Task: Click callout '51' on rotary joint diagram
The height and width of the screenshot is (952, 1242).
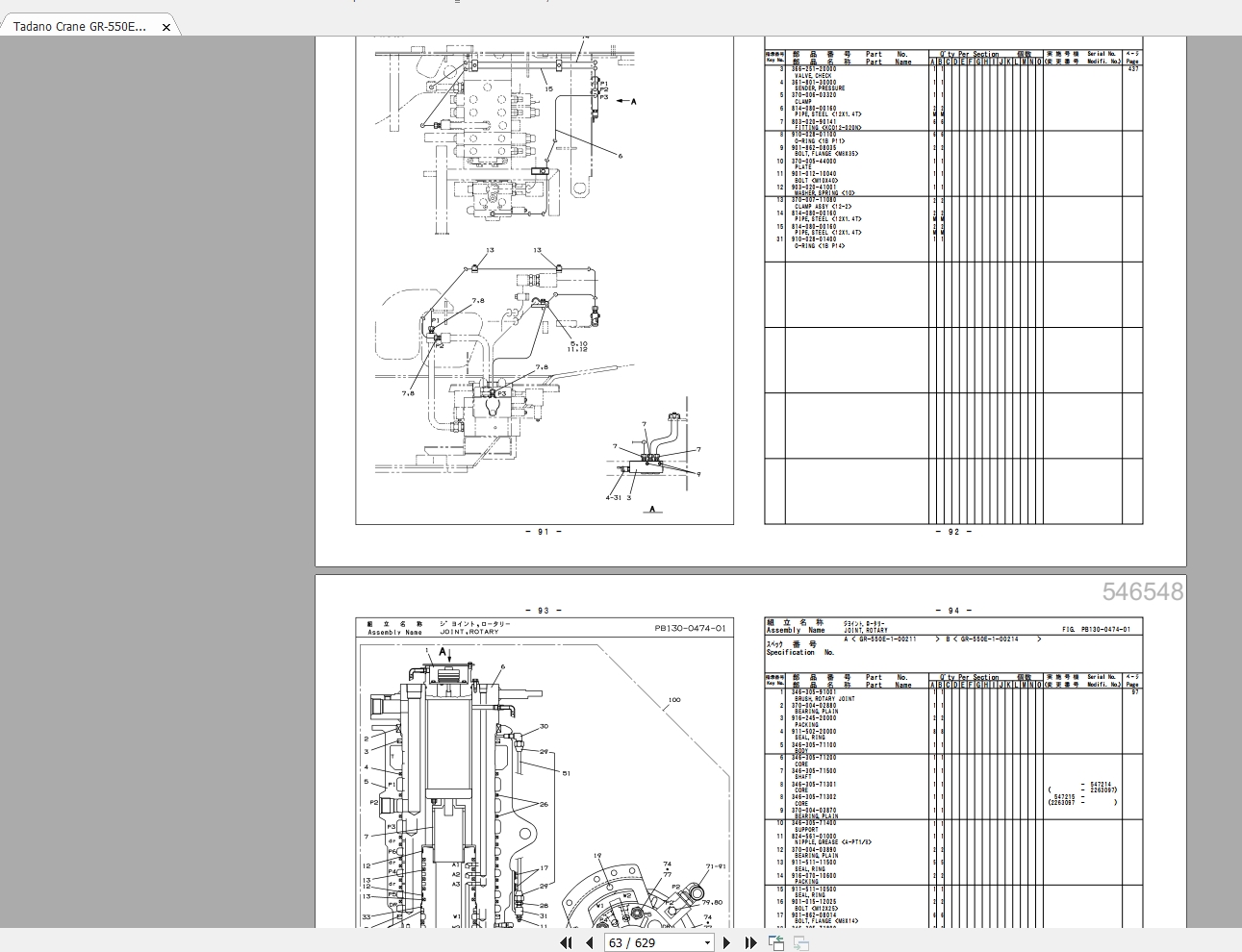Action: (567, 773)
